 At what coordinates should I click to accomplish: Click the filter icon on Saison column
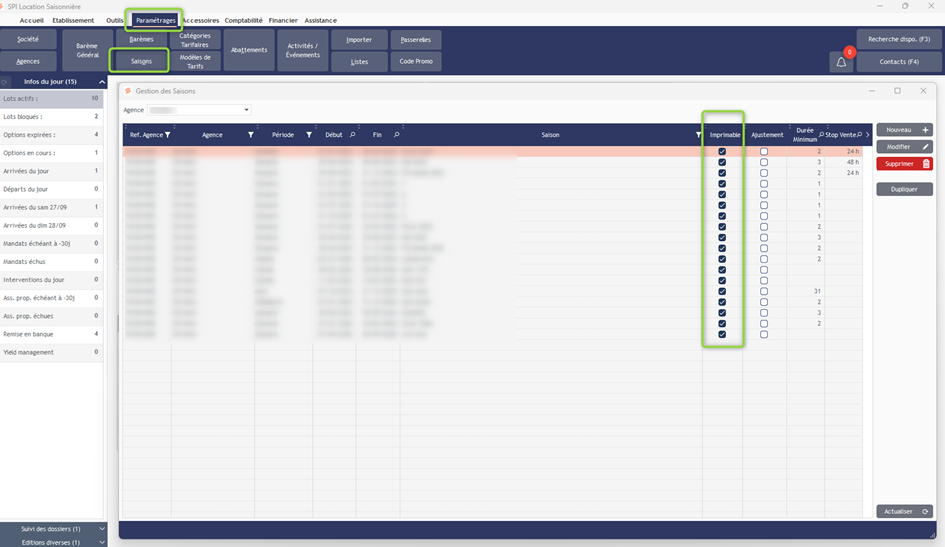pos(698,134)
